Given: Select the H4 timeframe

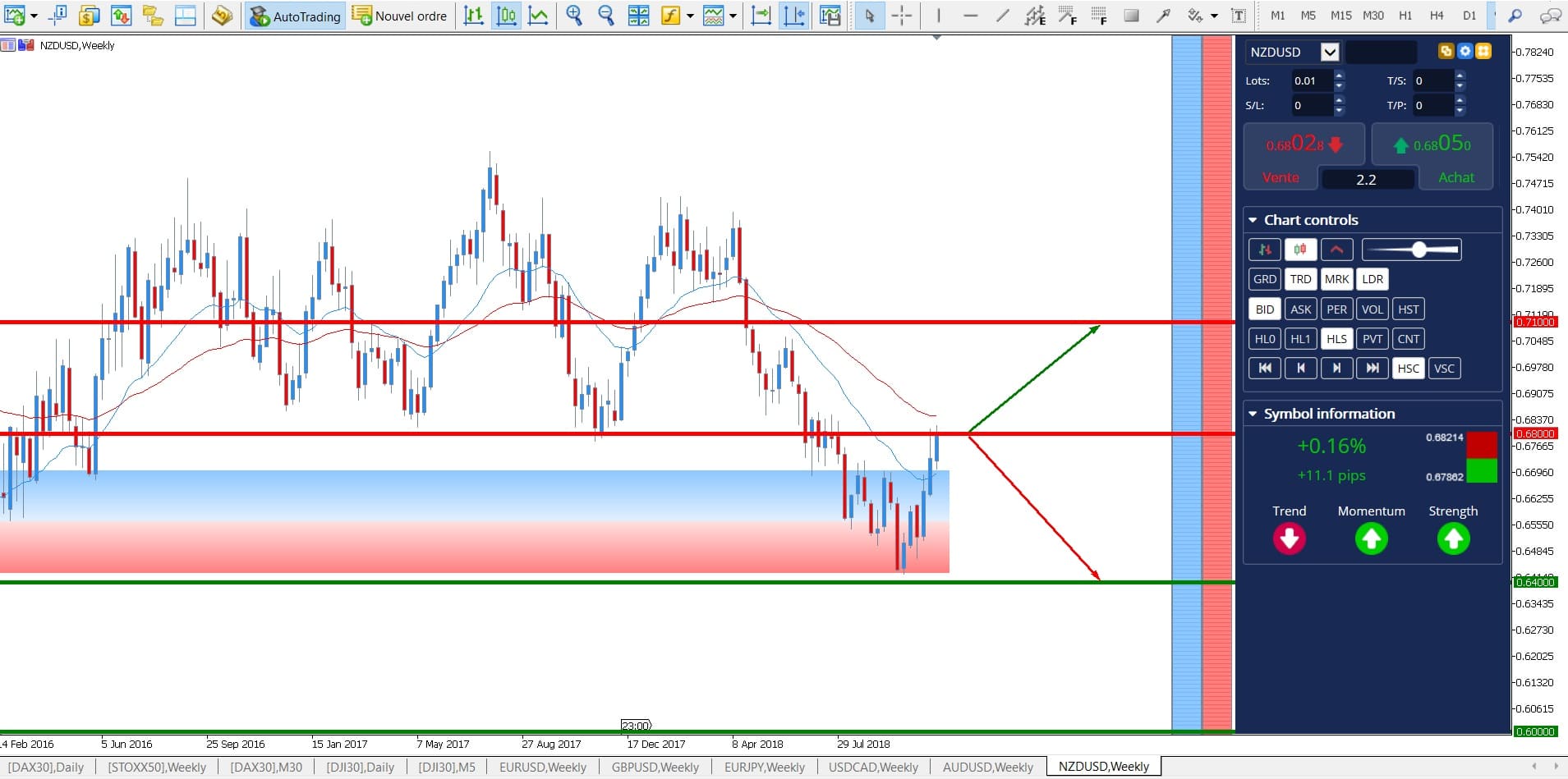Looking at the screenshot, I should coord(1437,16).
